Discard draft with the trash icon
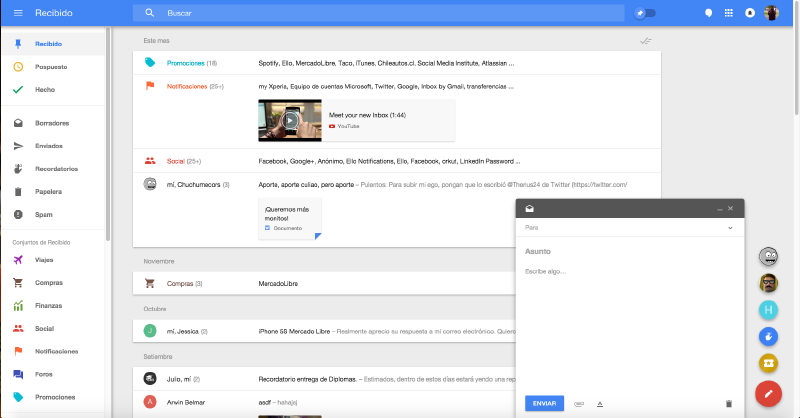 click(x=728, y=403)
